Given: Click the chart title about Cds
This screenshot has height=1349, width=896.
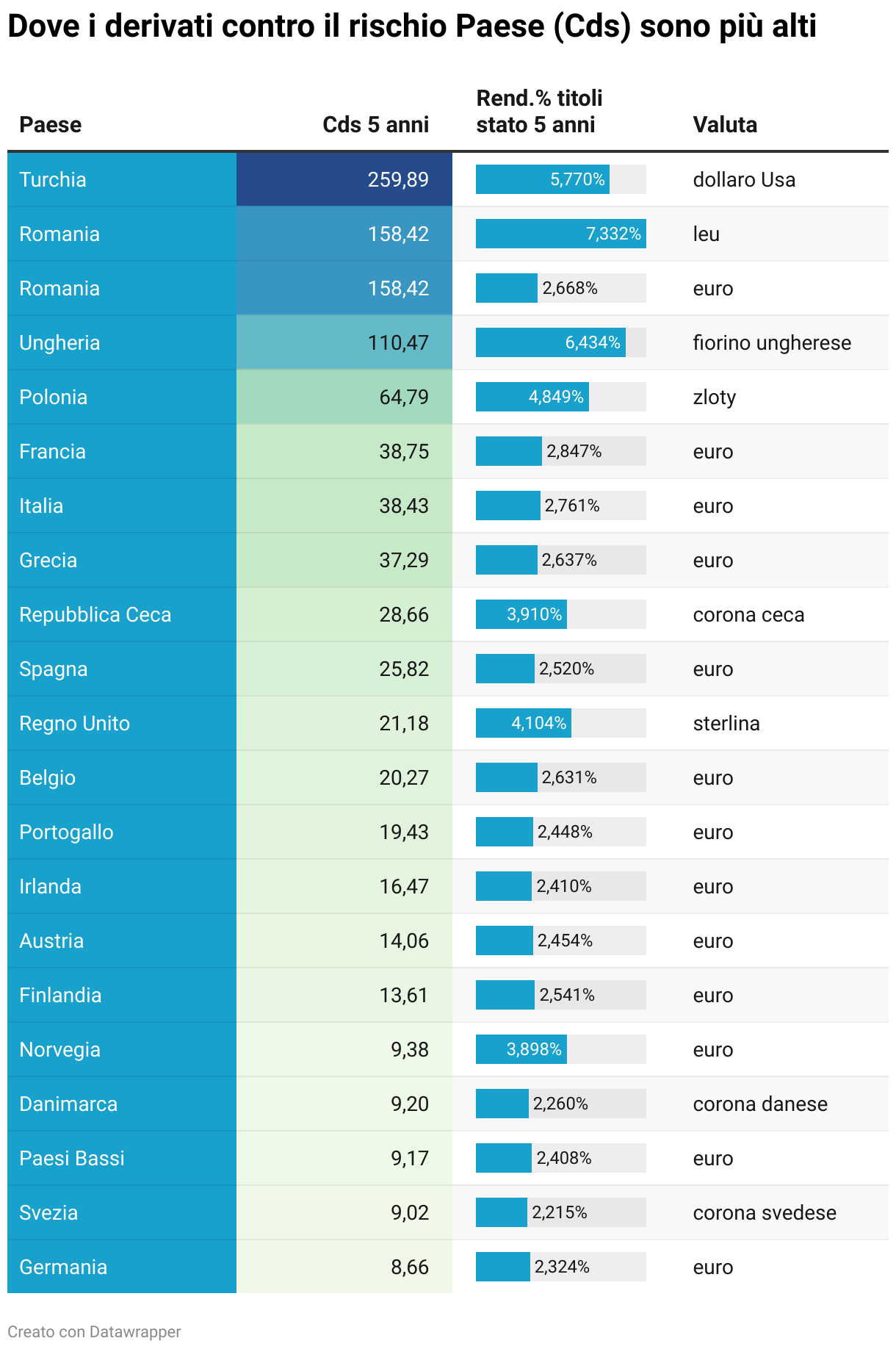Looking at the screenshot, I should pyautogui.click(x=411, y=26).
